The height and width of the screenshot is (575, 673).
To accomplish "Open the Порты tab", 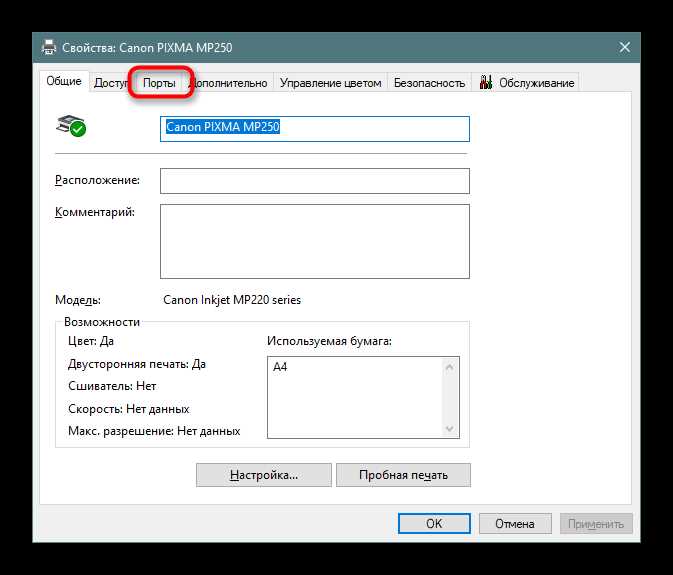I will pyautogui.click(x=159, y=82).
